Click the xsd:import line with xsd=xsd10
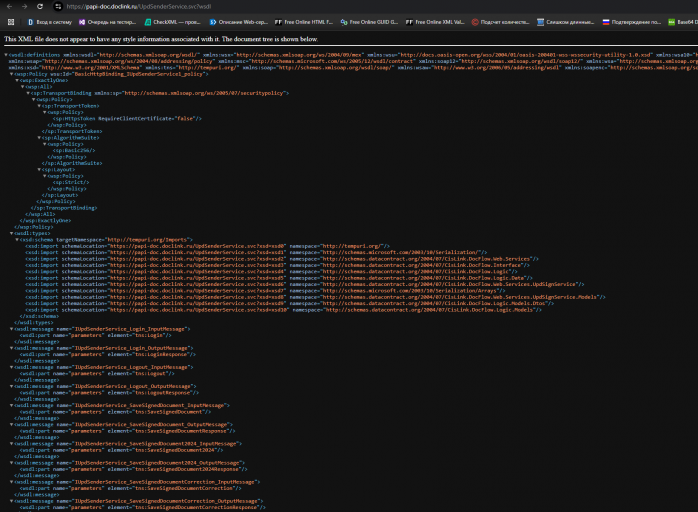Screen dimensions: 698x512 coord(283,310)
